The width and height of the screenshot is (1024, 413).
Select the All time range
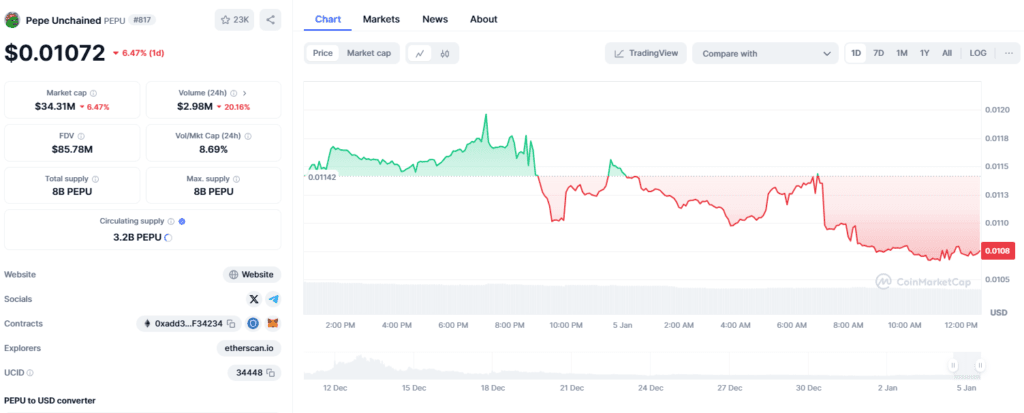tap(947, 54)
